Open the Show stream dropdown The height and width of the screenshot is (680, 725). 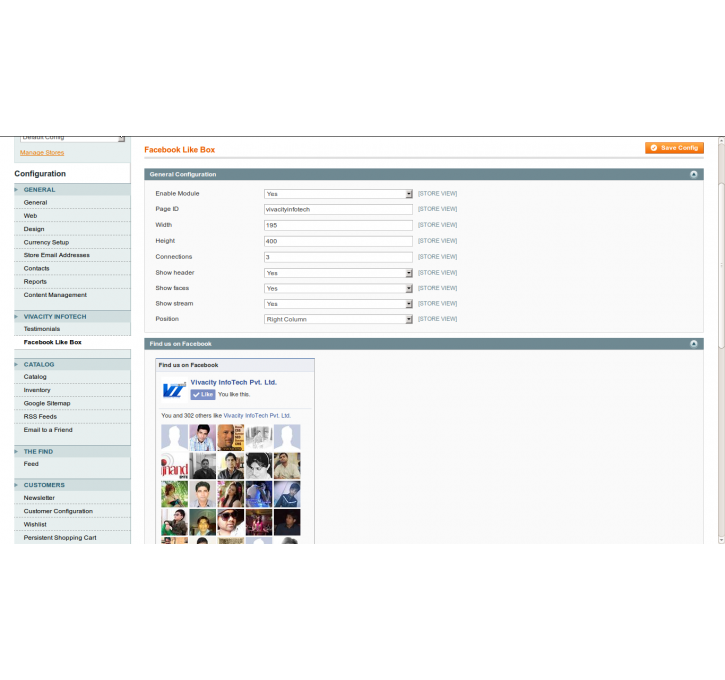tap(338, 304)
